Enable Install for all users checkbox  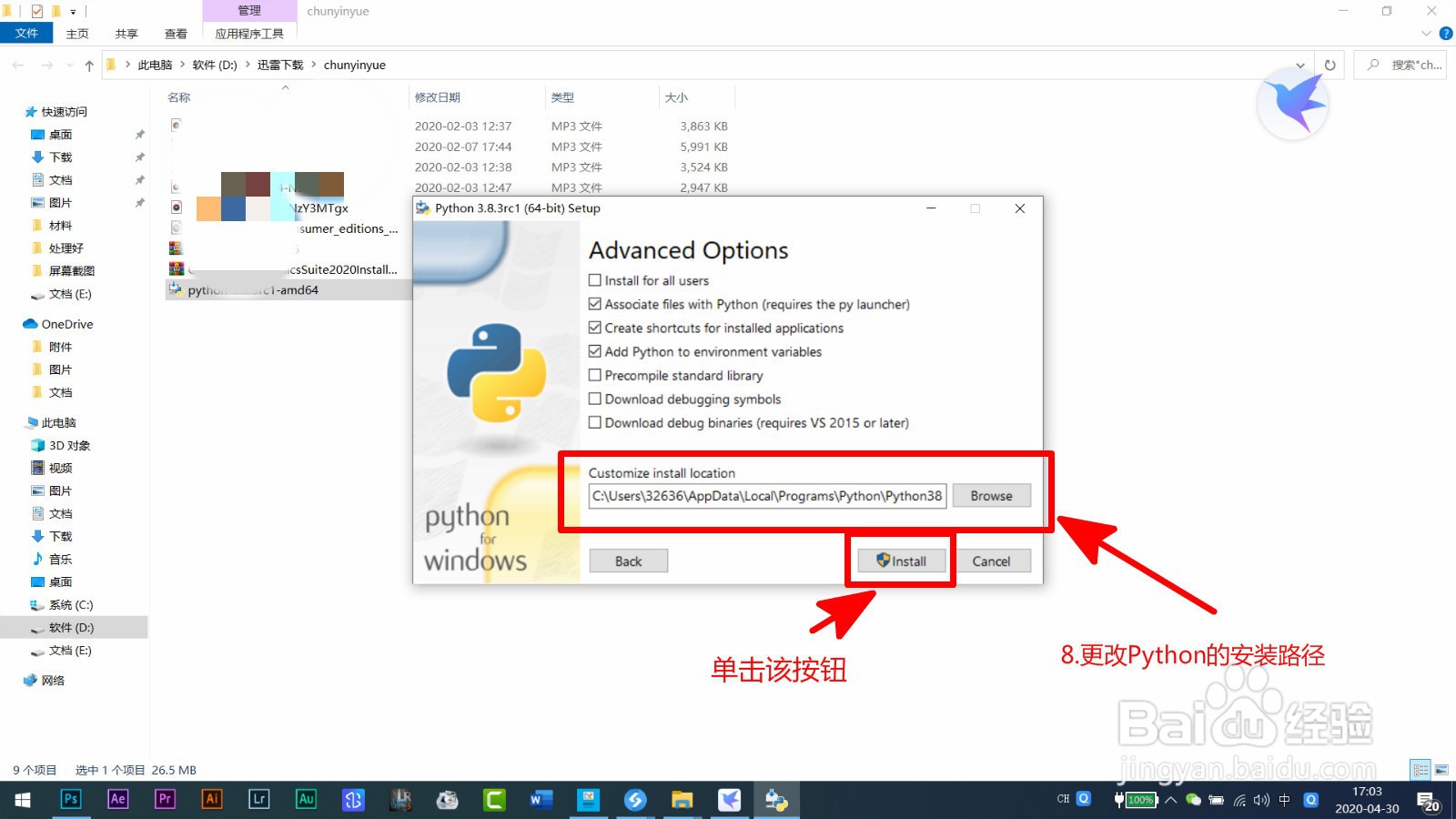(595, 280)
